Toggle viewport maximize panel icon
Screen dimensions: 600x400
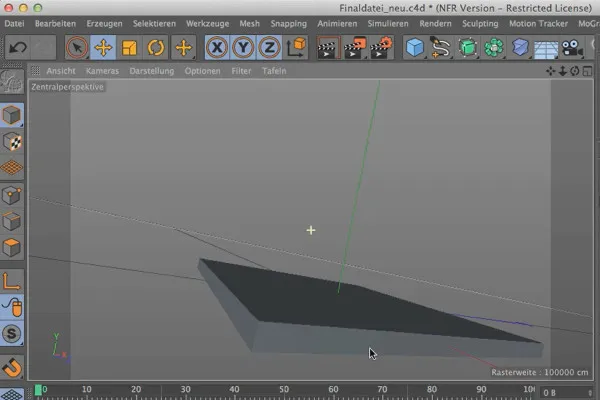click(587, 71)
